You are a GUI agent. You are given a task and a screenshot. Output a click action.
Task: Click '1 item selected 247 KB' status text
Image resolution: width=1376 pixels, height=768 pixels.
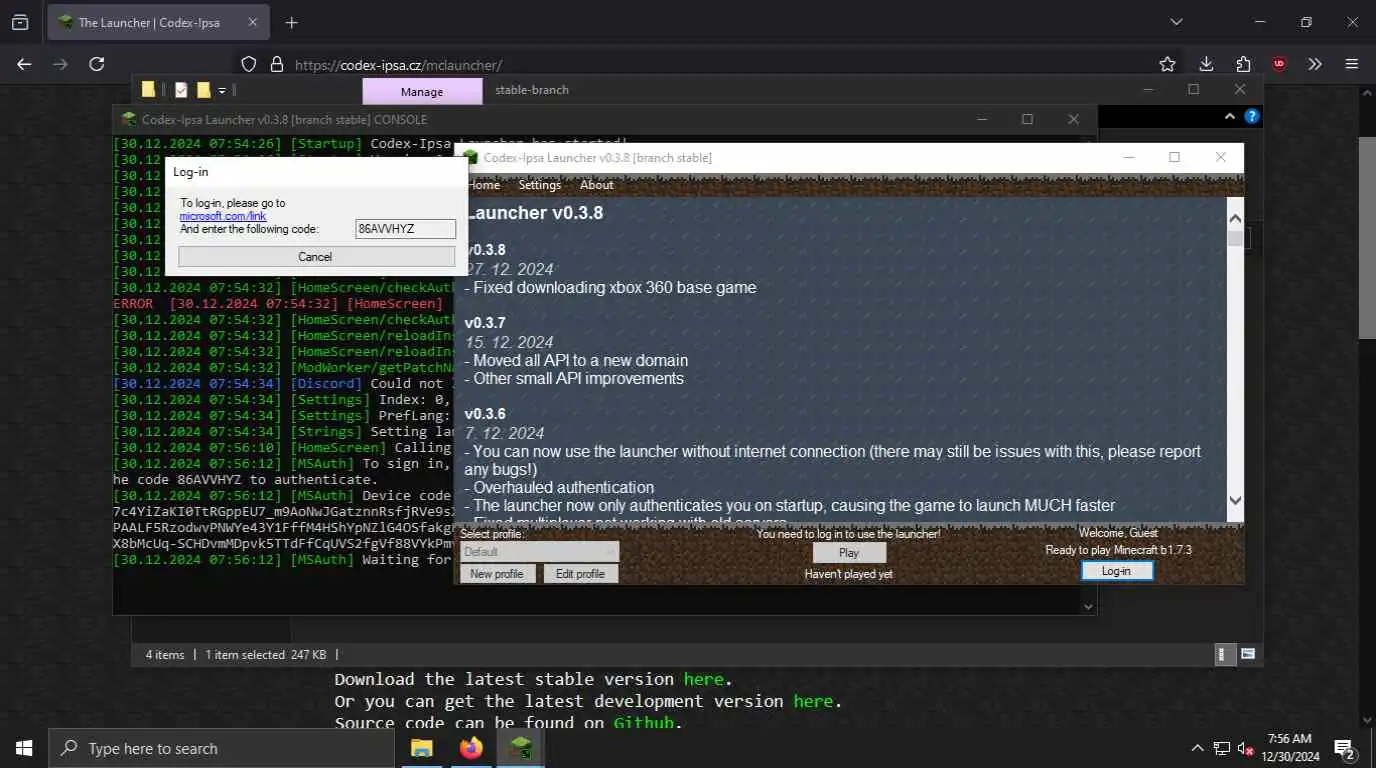pyautogui.click(x=265, y=655)
